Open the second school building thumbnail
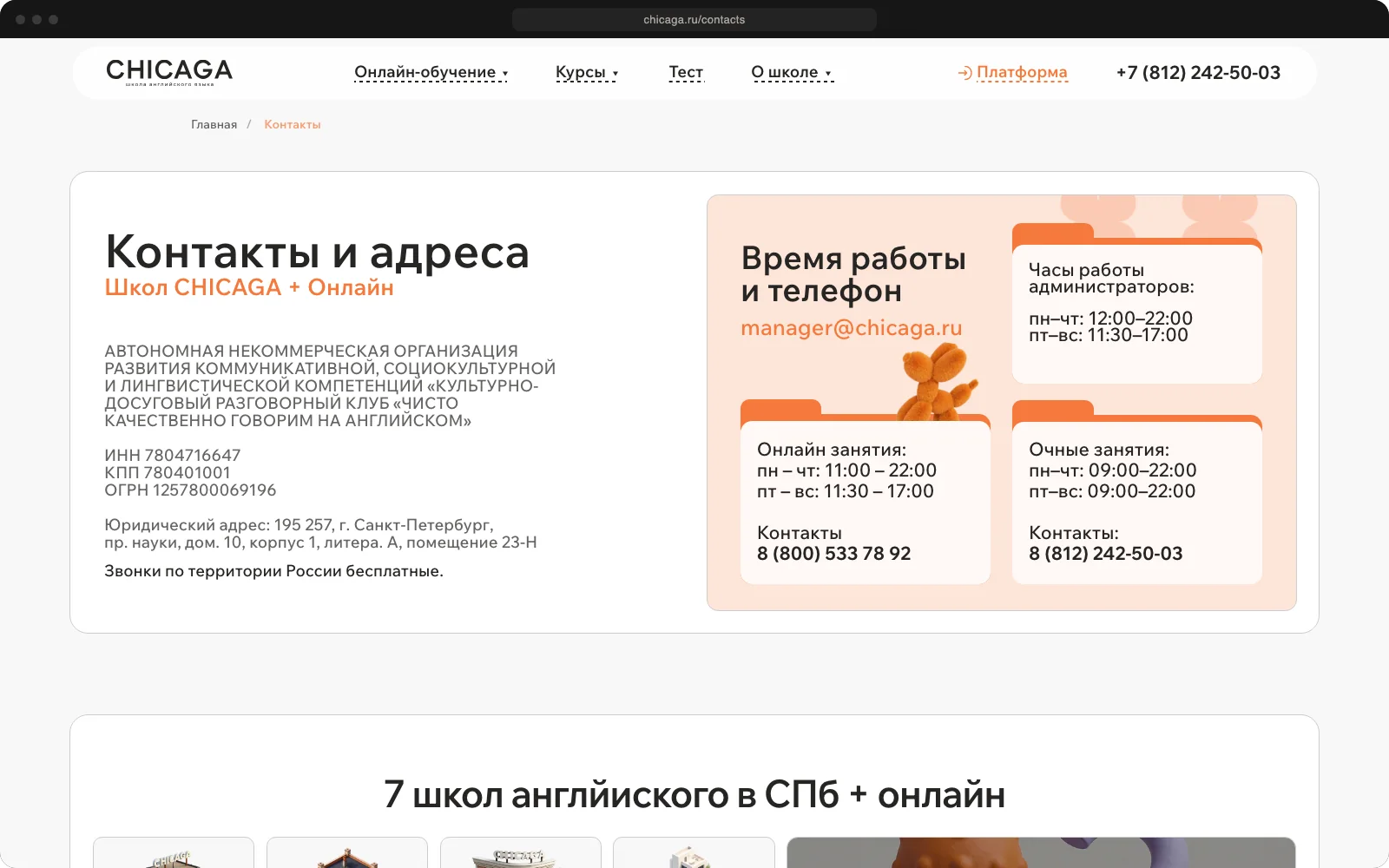This screenshot has width=1389, height=868. [347, 852]
